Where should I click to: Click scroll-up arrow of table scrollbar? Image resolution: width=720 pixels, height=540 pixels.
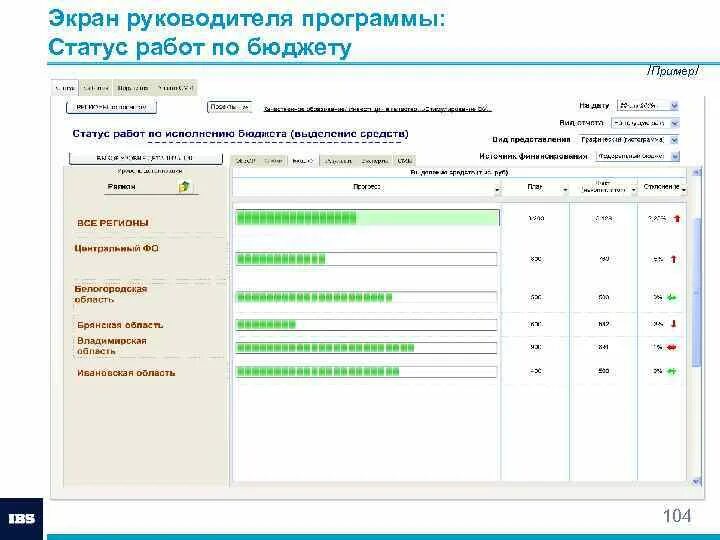pos(696,172)
